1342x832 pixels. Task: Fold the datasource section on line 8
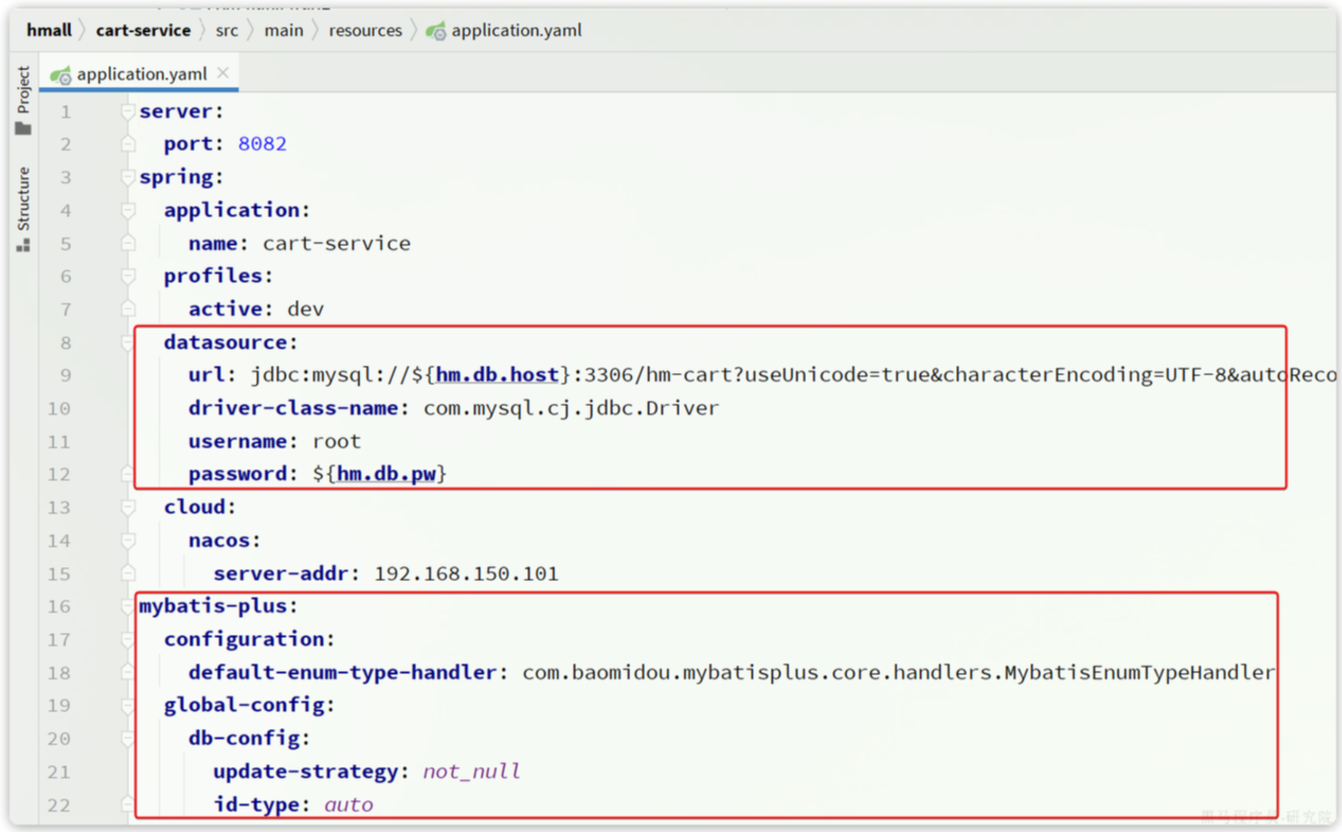click(x=128, y=343)
